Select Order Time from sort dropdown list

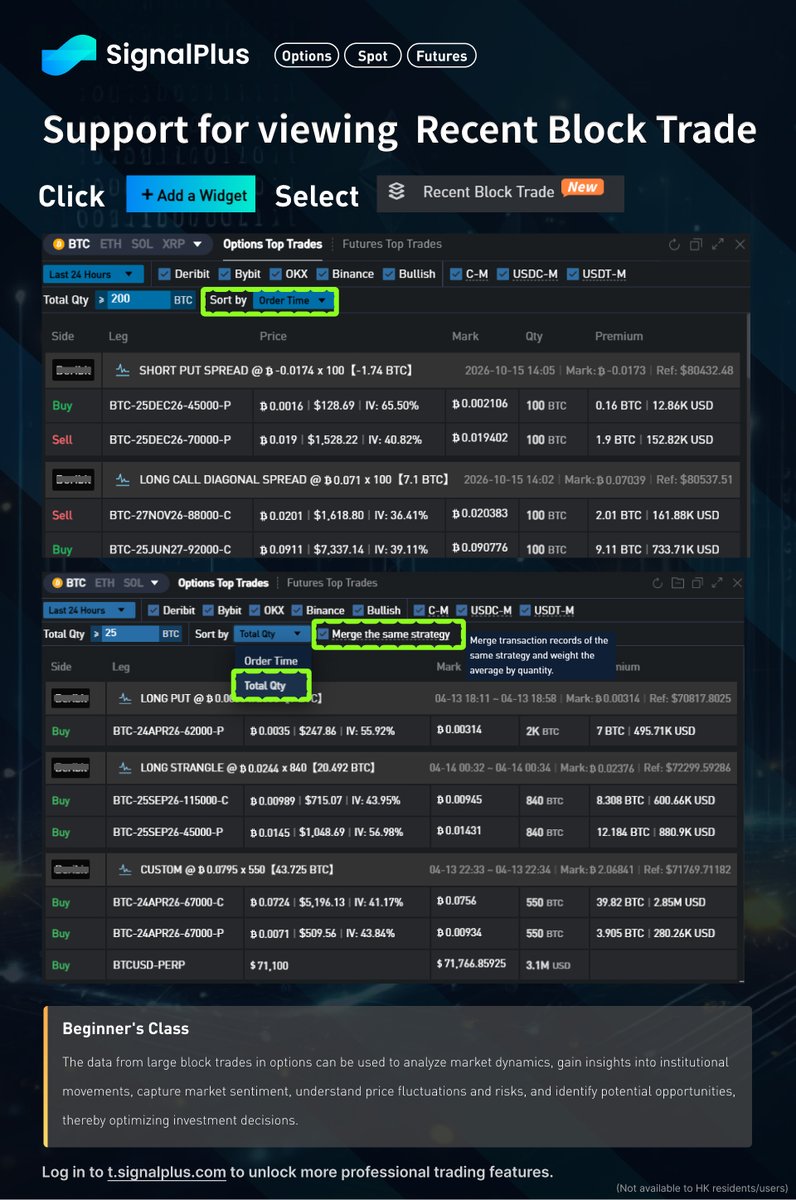pos(271,661)
